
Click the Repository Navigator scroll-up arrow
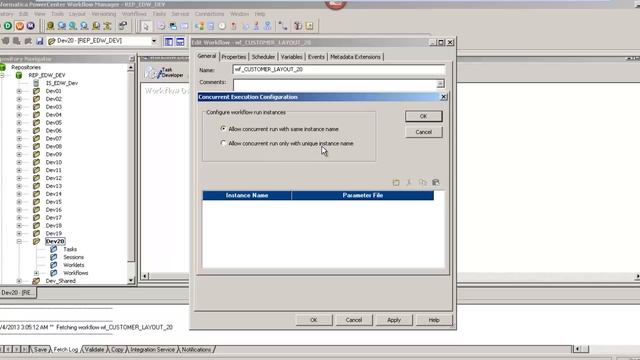tap(131, 68)
